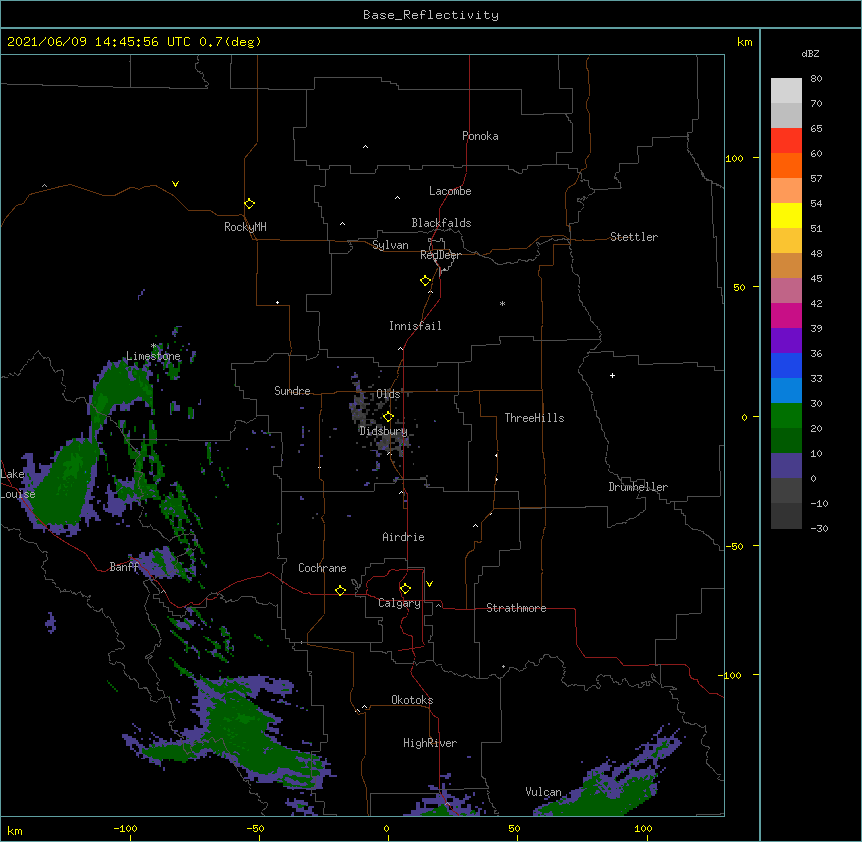Screen dimensions: 862x842
Task: Pick the purple 39 dBZ legend swatch
Action: pyautogui.click(x=786, y=341)
